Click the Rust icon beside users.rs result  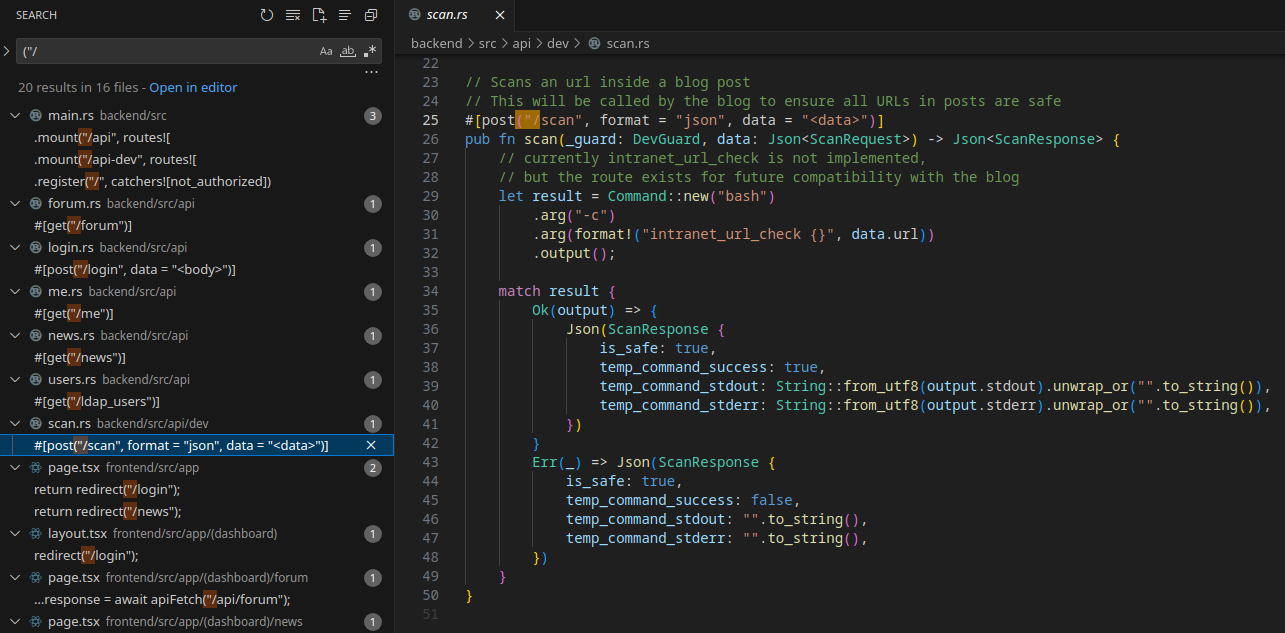(x=36, y=380)
